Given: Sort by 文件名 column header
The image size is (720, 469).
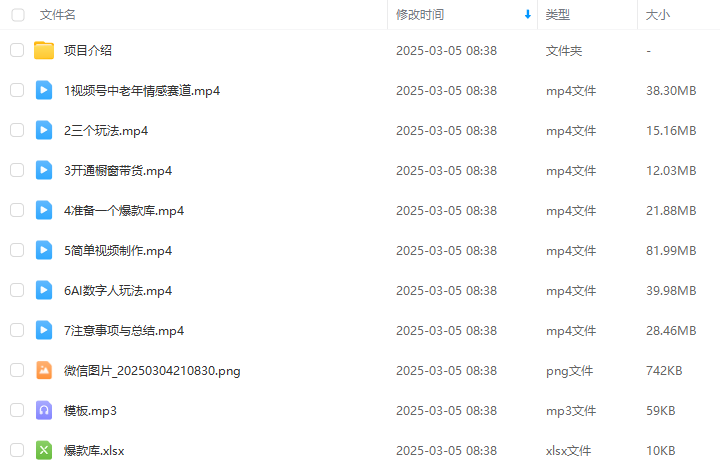Looking at the screenshot, I should point(57,15).
